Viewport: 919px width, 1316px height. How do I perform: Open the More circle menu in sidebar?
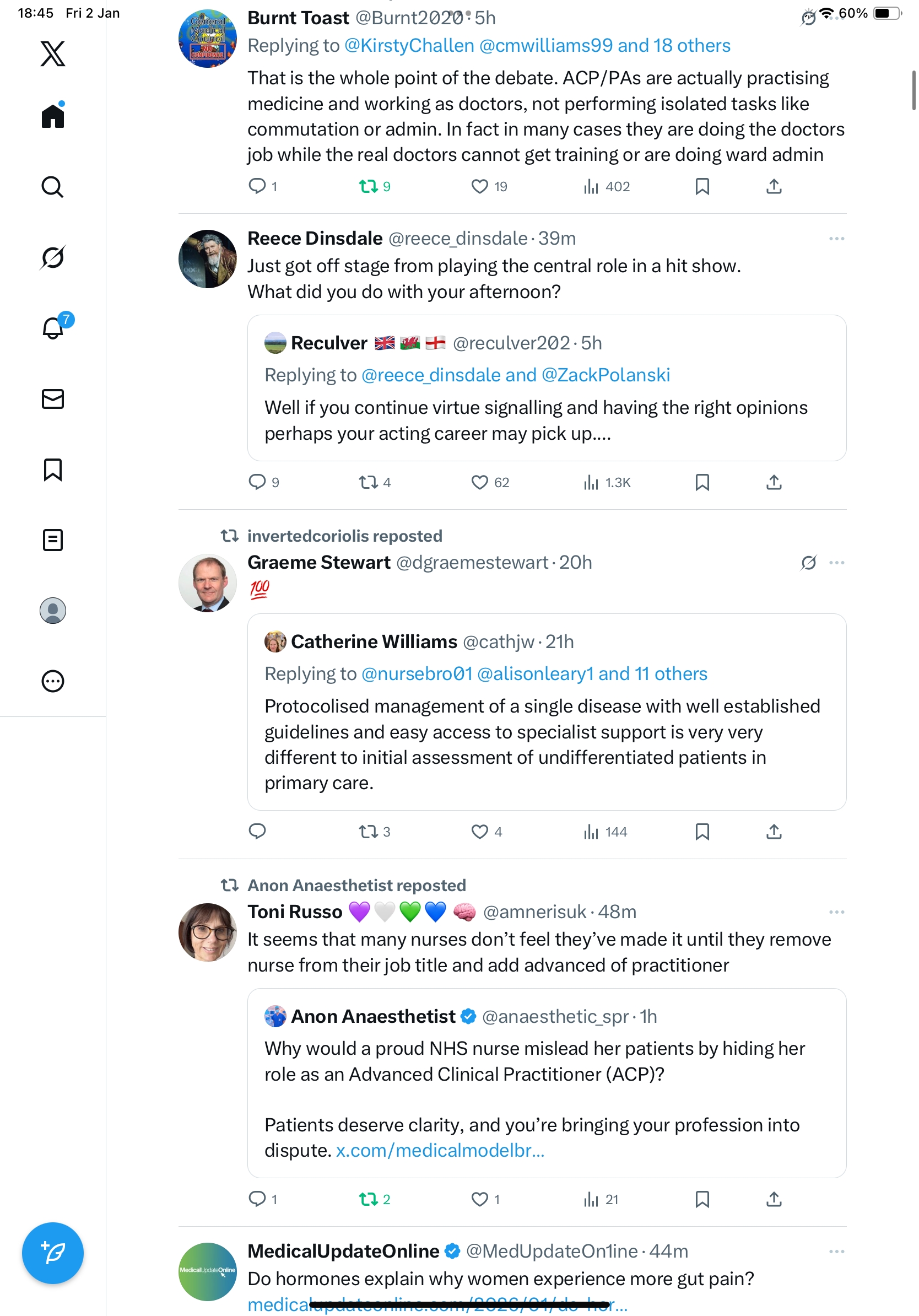53,681
